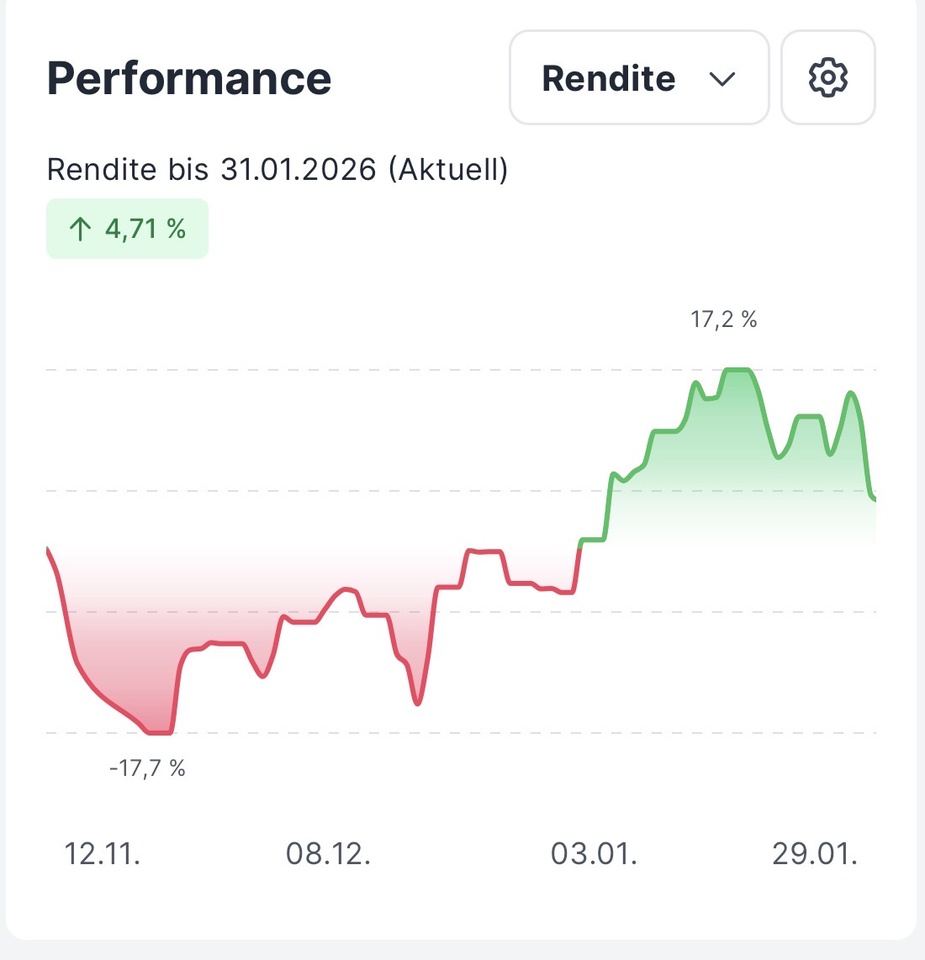Select the 08.12. date on the axis
Viewport: 925px width, 960px height.
tap(329, 854)
